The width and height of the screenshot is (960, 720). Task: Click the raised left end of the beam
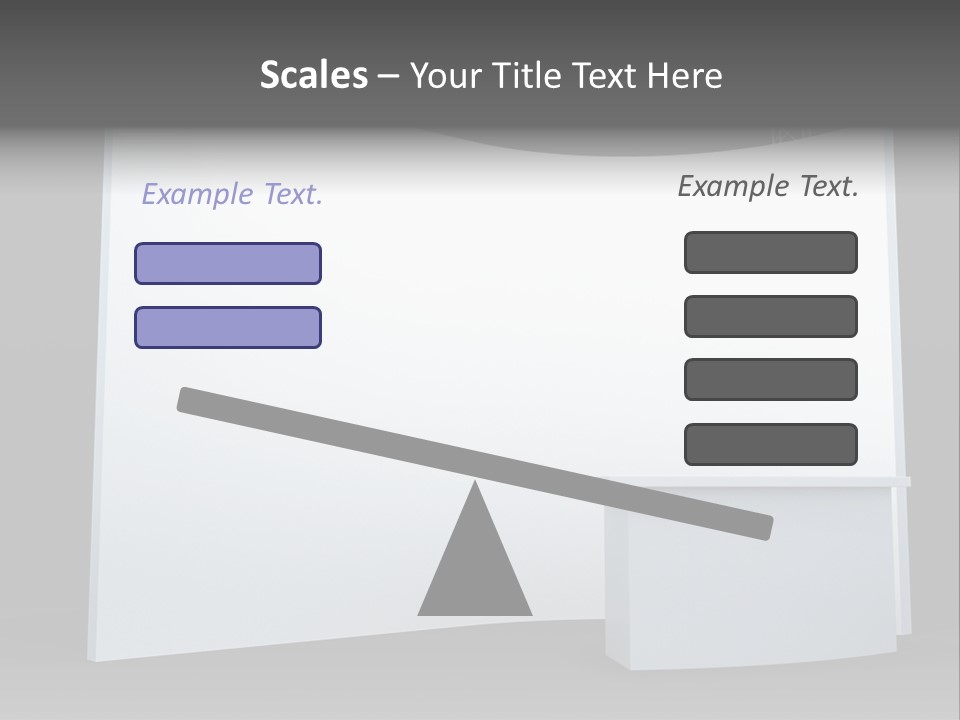point(190,400)
